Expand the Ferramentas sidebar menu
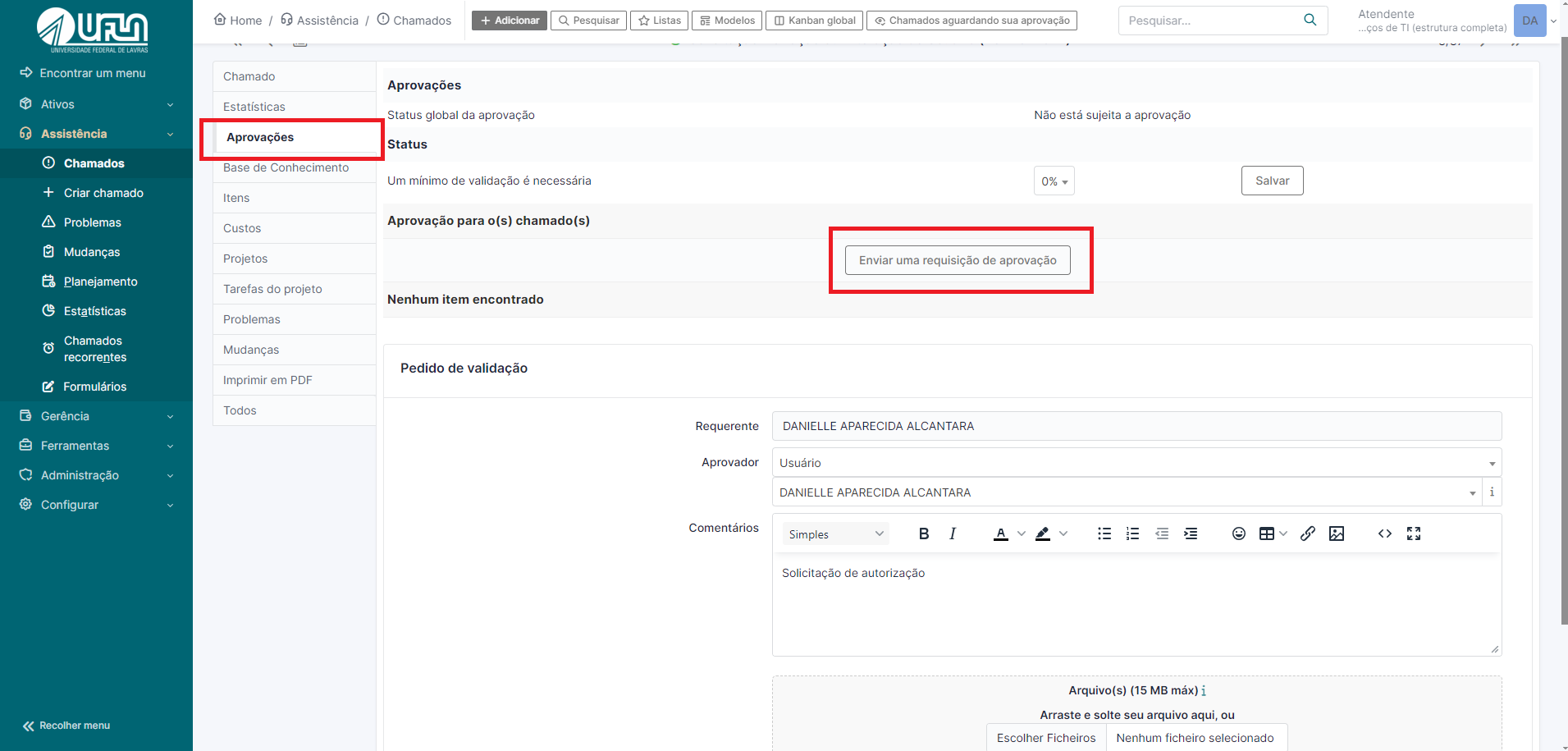Viewport: 1568px width, 751px height. (96, 446)
